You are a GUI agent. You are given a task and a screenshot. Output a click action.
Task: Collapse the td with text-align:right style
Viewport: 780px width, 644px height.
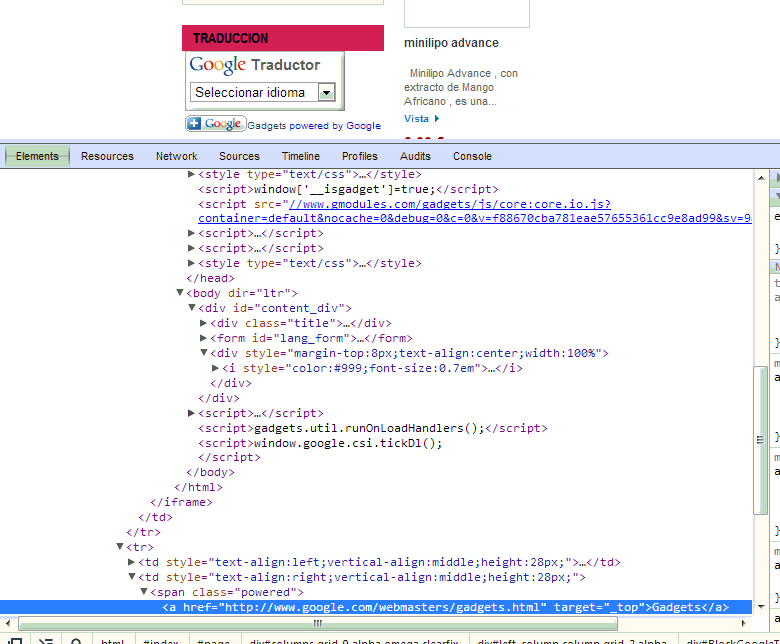click(x=131, y=576)
